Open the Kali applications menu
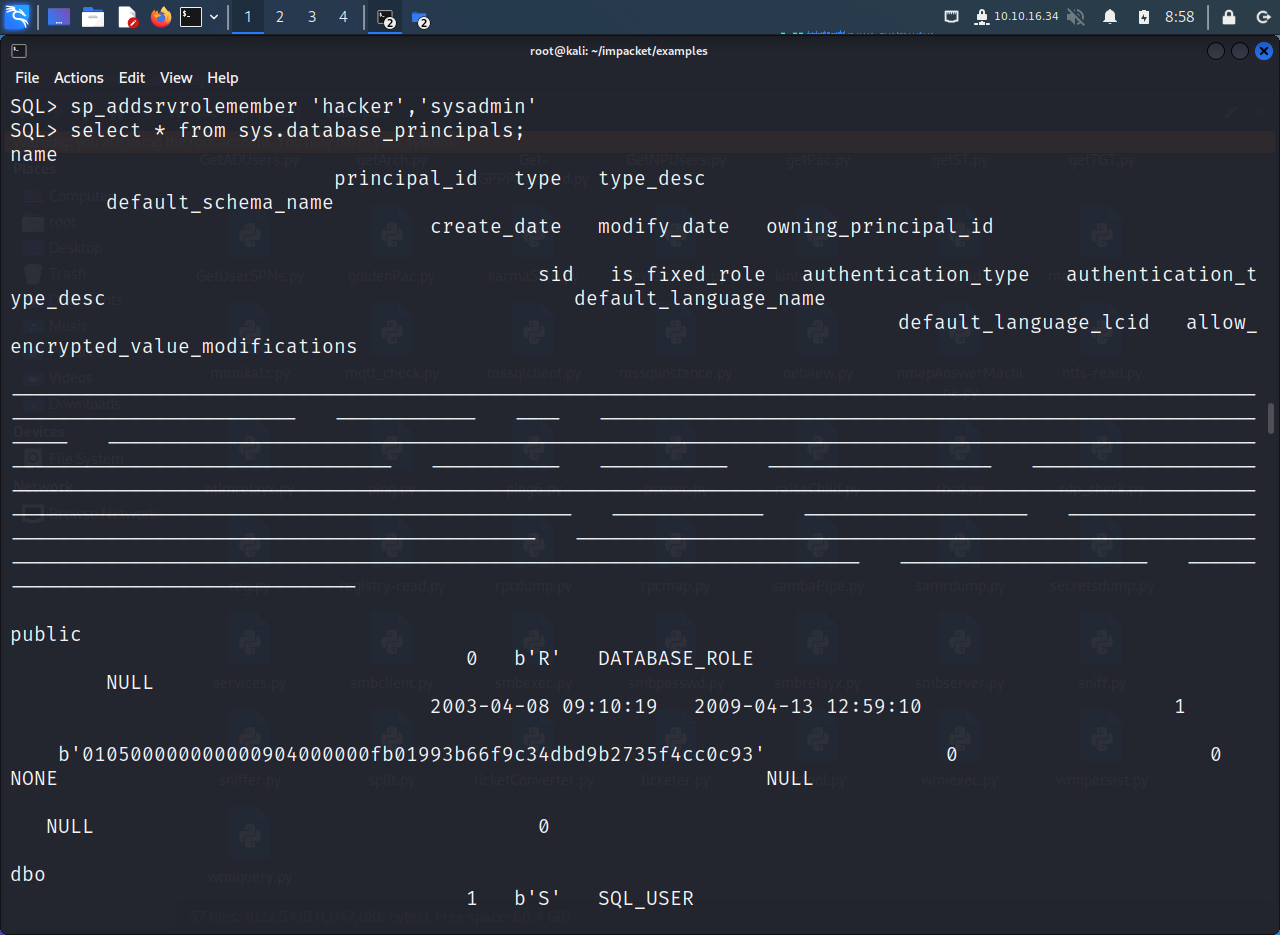This screenshot has width=1280, height=935. (x=17, y=17)
